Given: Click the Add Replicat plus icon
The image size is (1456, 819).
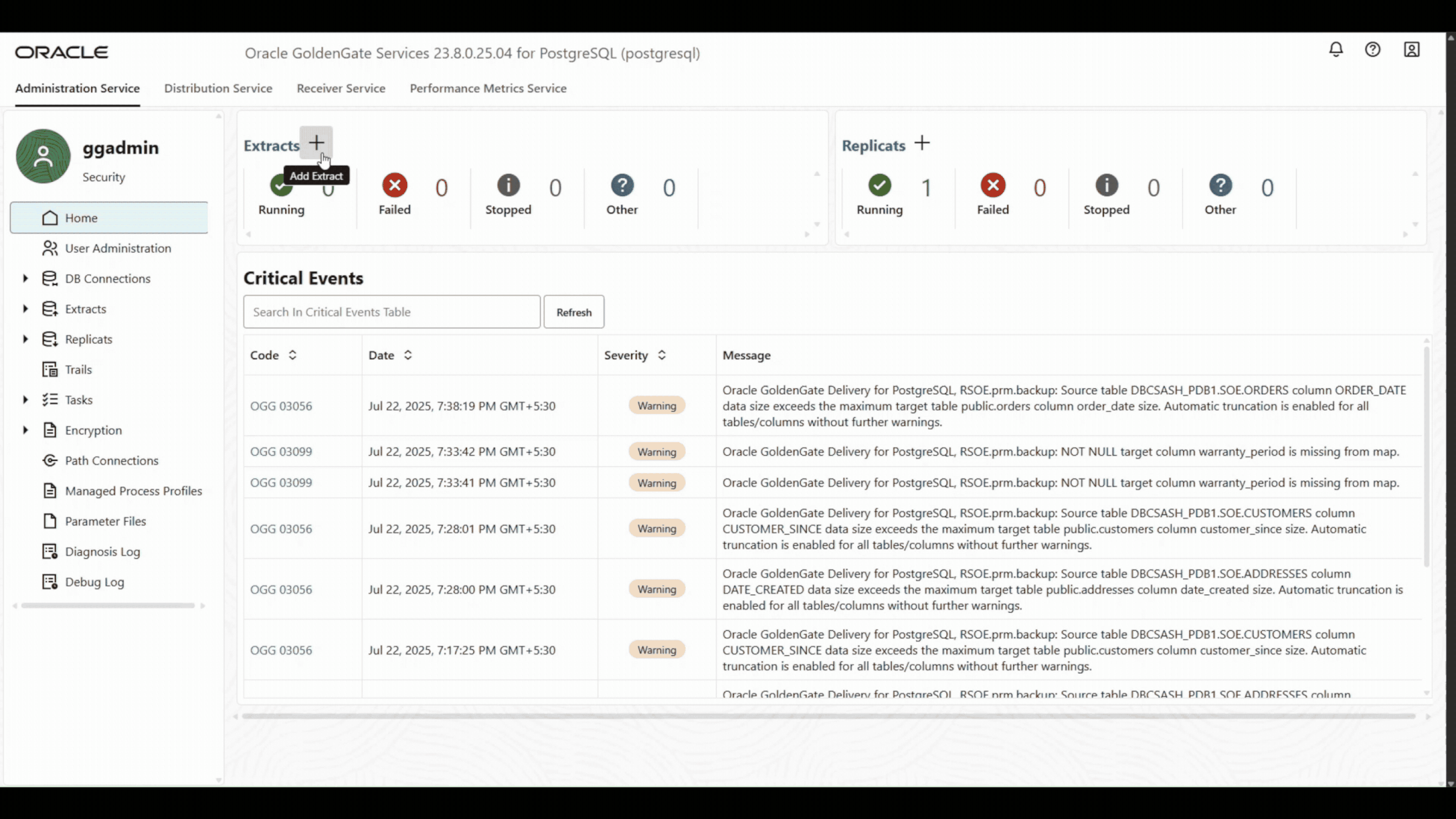Looking at the screenshot, I should (x=922, y=143).
